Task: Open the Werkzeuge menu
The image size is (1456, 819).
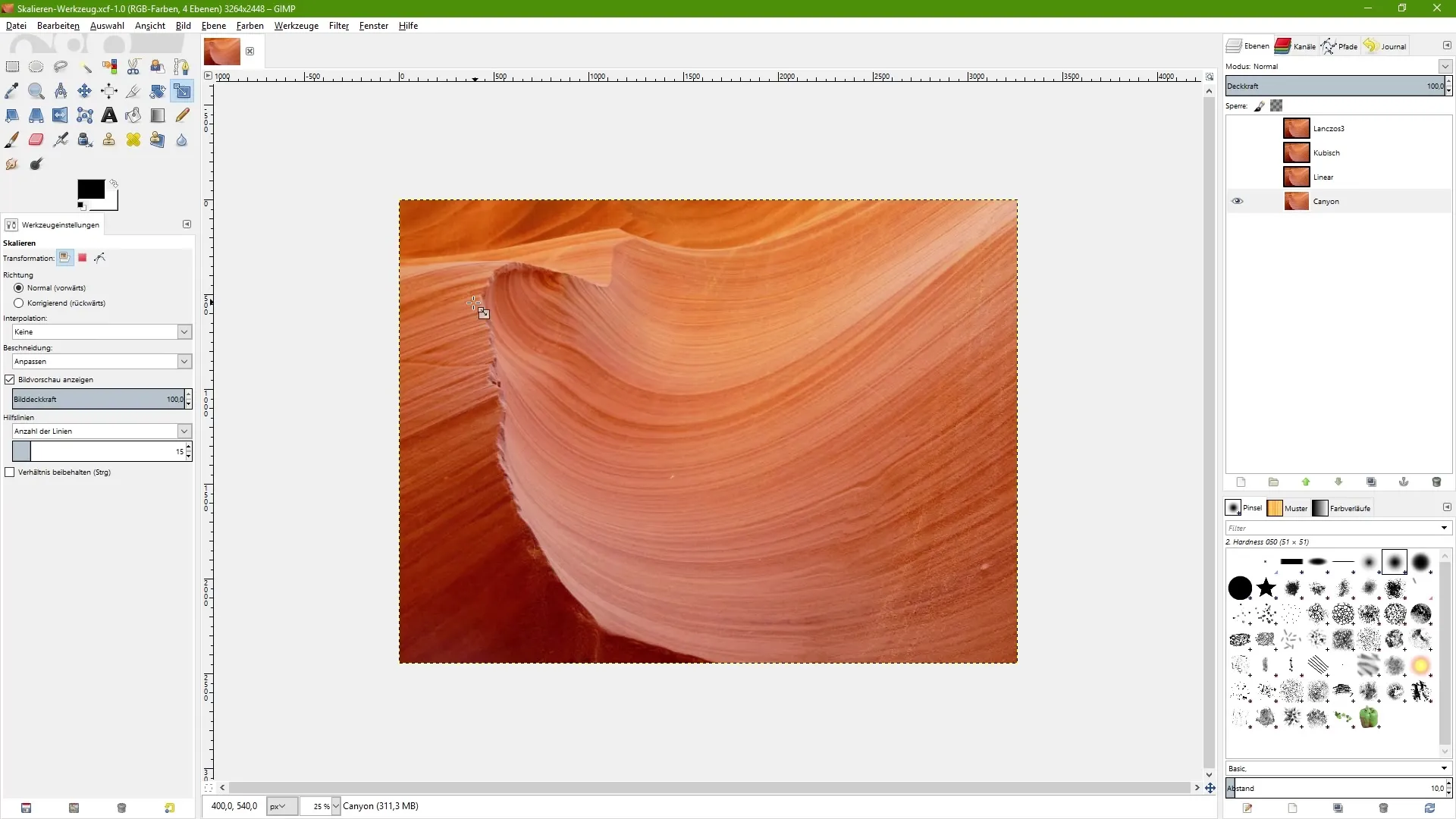Action: tap(297, 26)
